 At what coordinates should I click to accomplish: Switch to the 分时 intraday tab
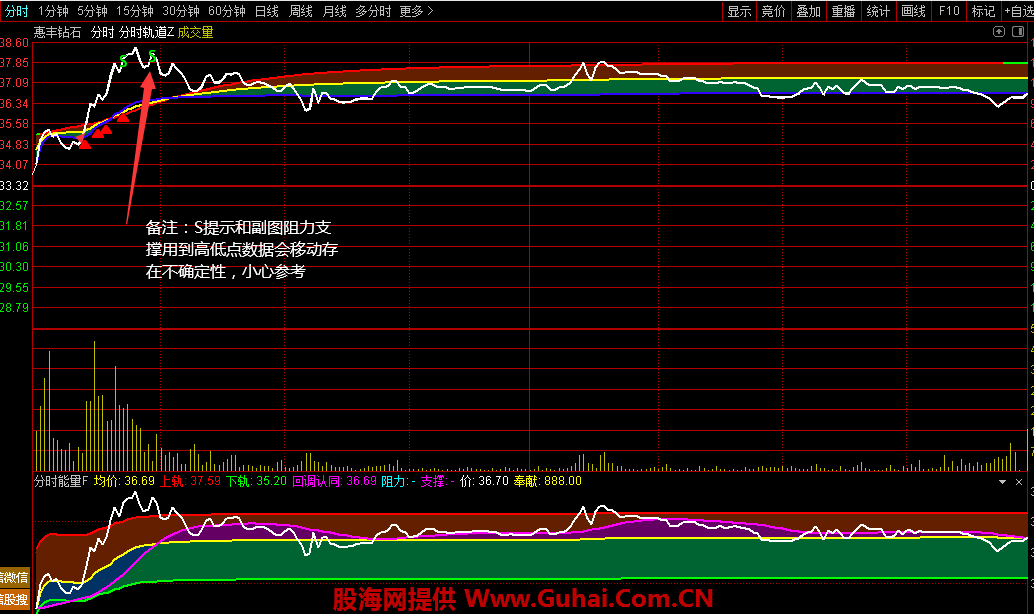click(17, 11)
